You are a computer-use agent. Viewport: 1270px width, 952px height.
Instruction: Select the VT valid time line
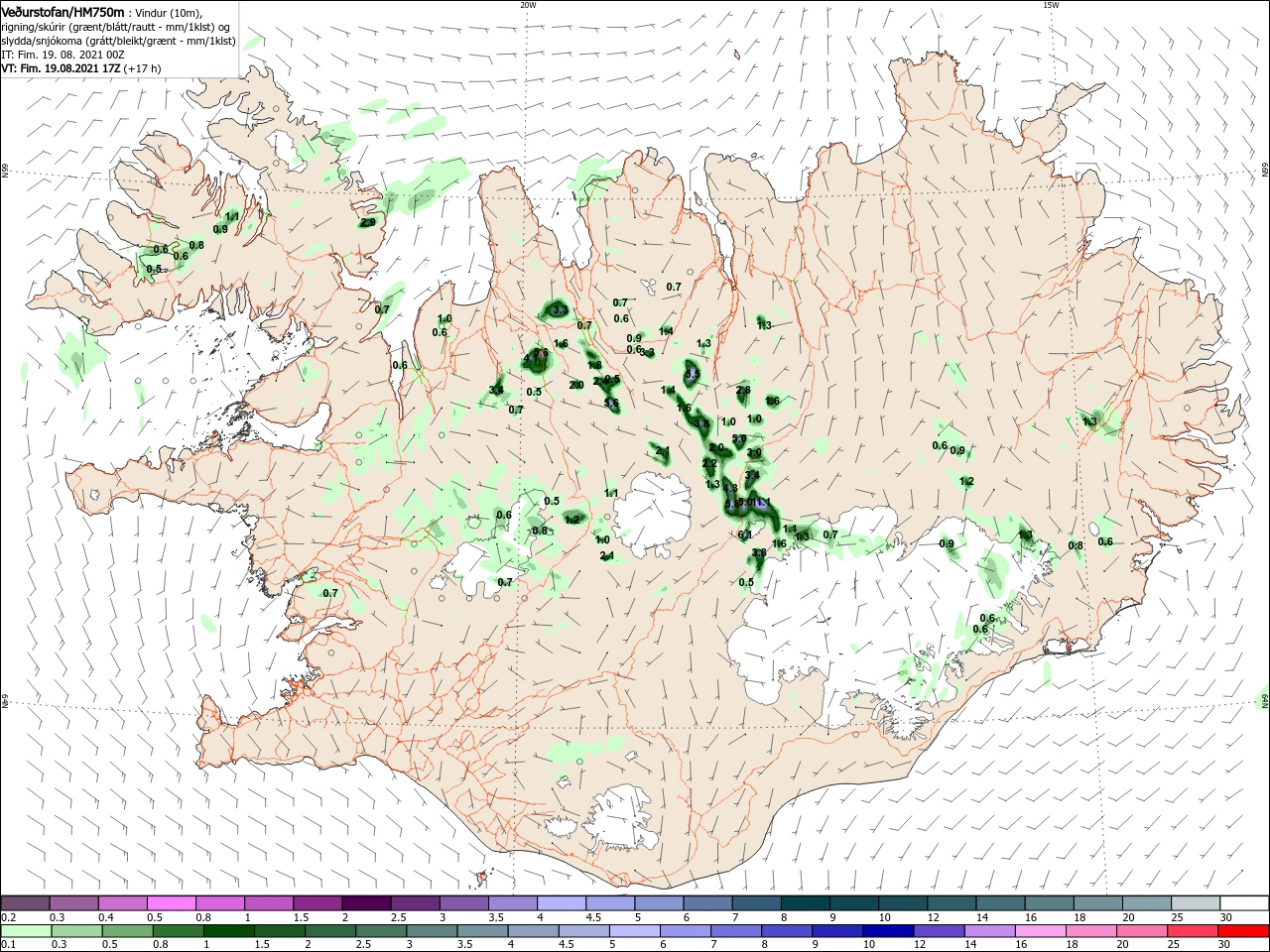tap(81, 68)
